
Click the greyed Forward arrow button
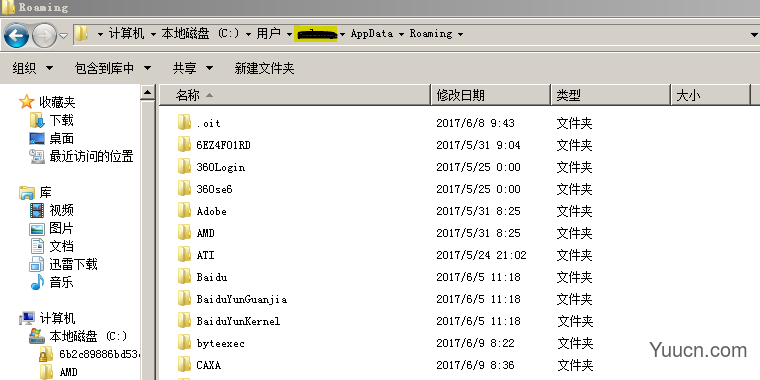[x=44, y=35]
